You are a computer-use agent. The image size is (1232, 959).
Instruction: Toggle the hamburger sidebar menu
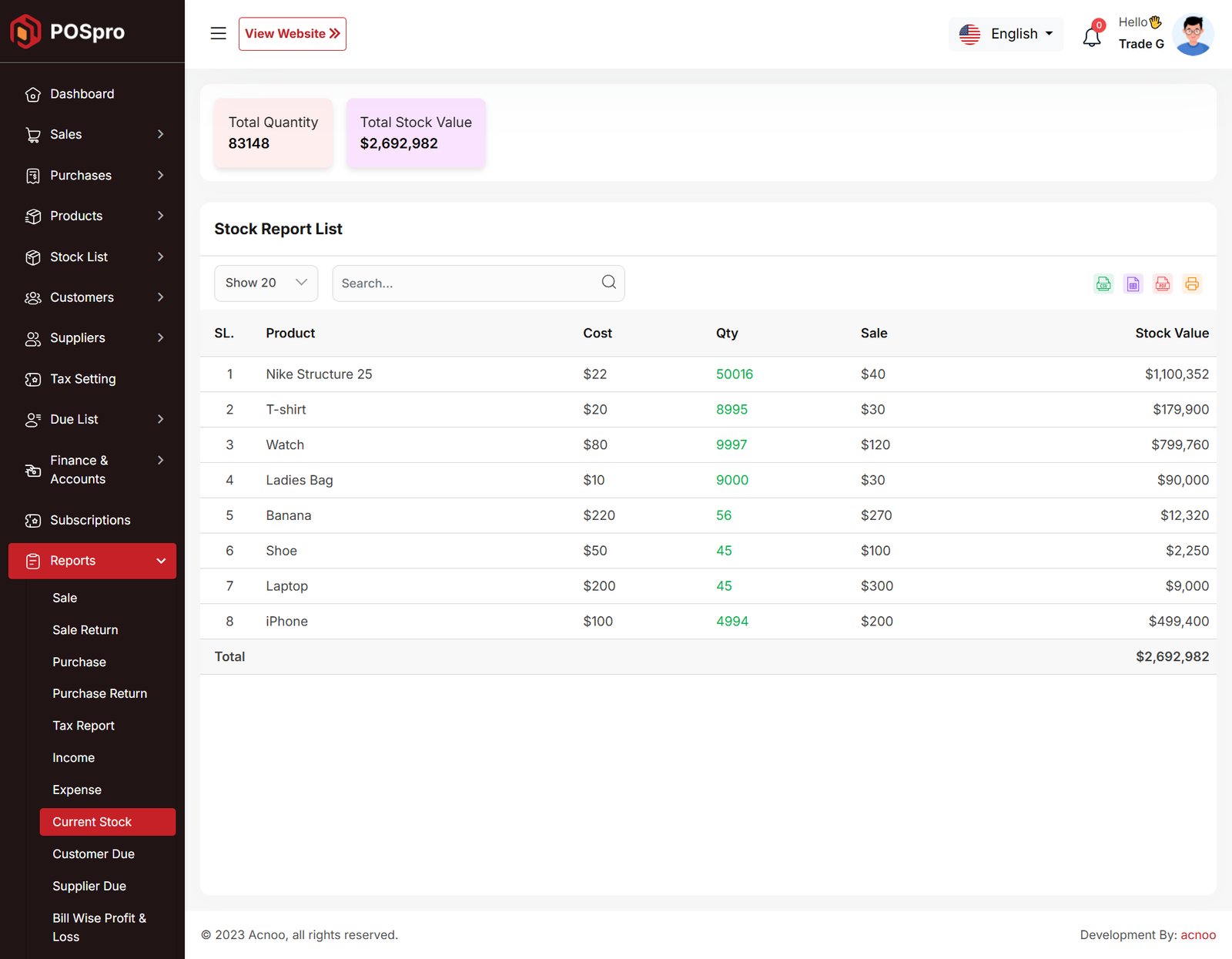[x=219, y=34]
